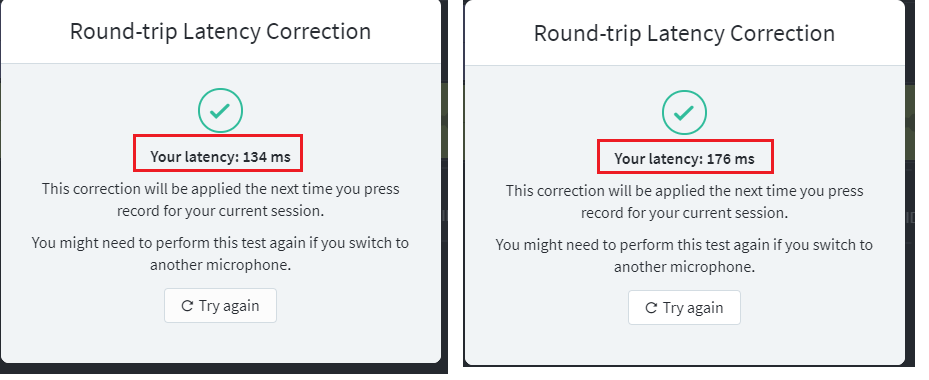The image size is (929, 380).
Task: Click the 'This correction will be applied' paragraph in right dialog
Action: click(x=684, y=202)
